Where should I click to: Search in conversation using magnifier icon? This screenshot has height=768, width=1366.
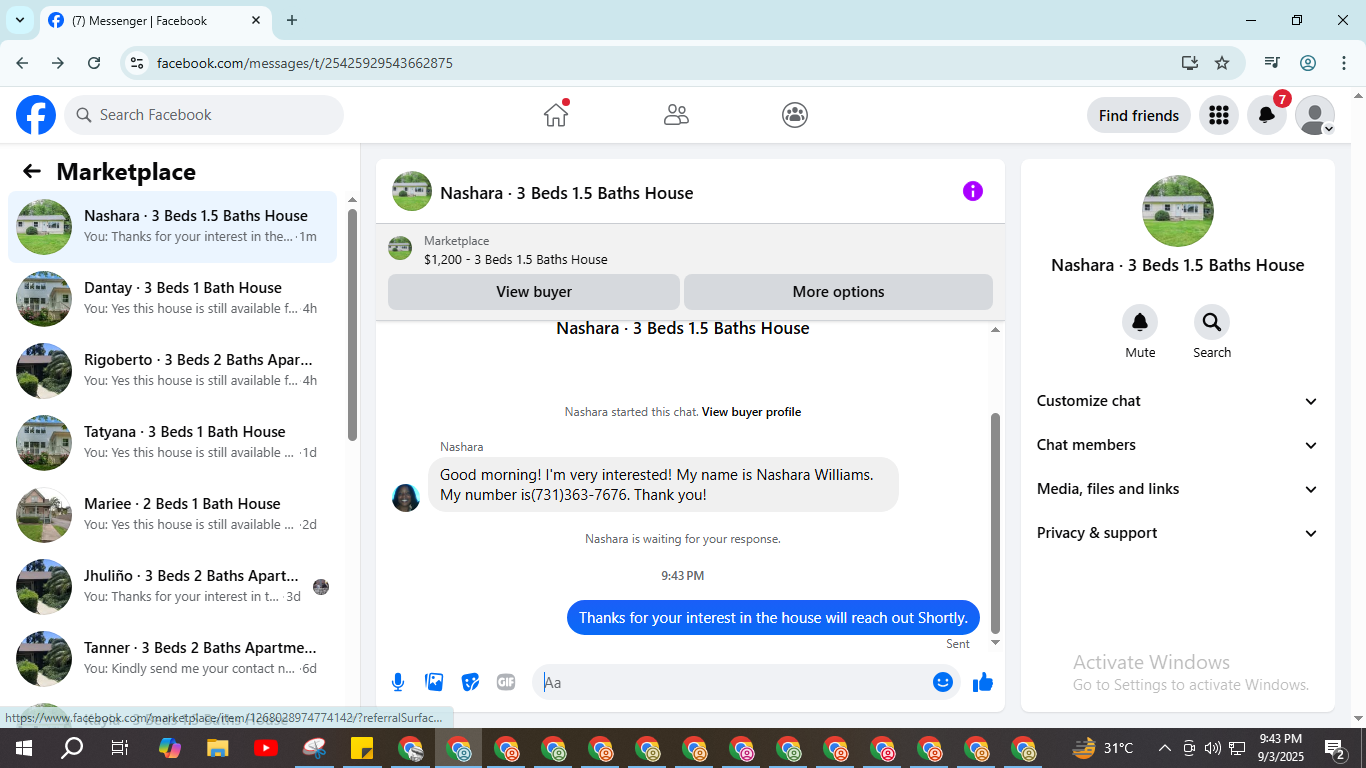[1212, 322]
